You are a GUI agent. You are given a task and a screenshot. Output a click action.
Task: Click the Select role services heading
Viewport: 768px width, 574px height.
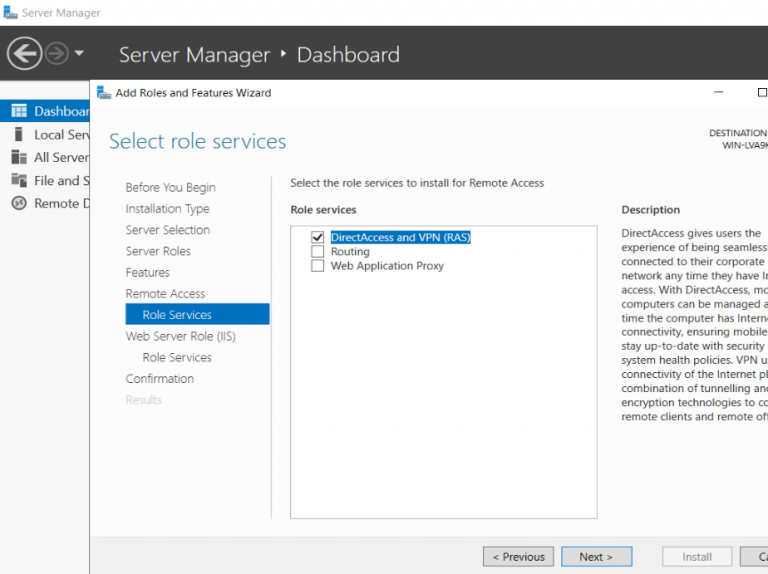(x=197, y=142)
